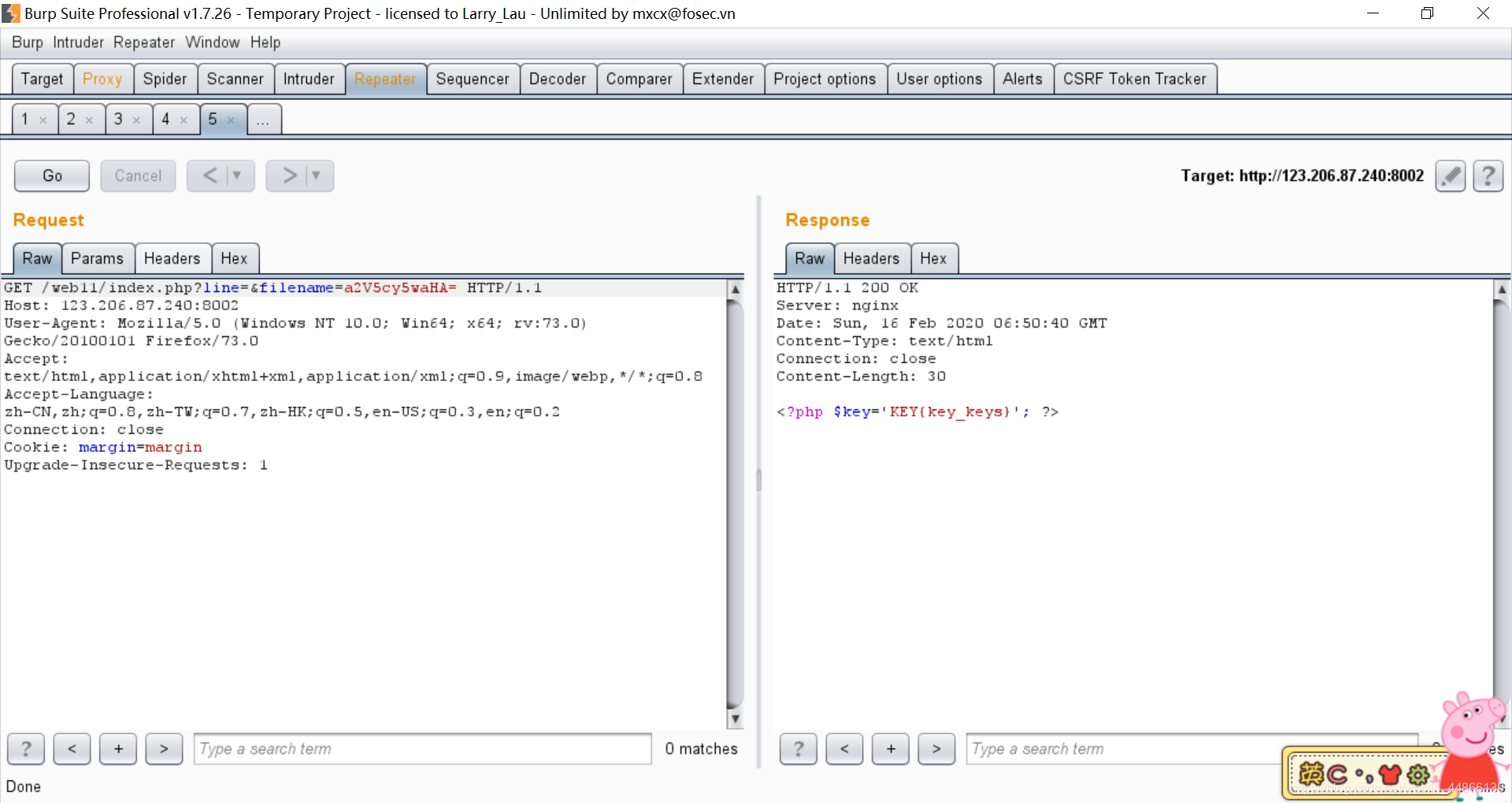Image resolution: width=1512 pixels, height=803 pixels.
Task: Open the CSRF Token Tracker tab
Action: [x=1135, y=79]
